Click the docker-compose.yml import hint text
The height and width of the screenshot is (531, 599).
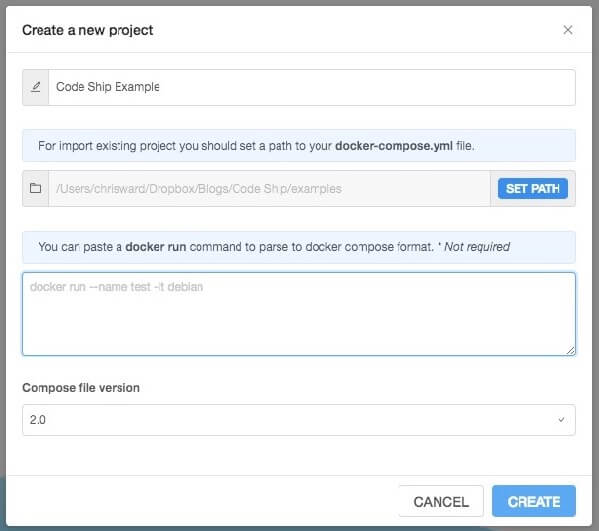click(256, 146)
